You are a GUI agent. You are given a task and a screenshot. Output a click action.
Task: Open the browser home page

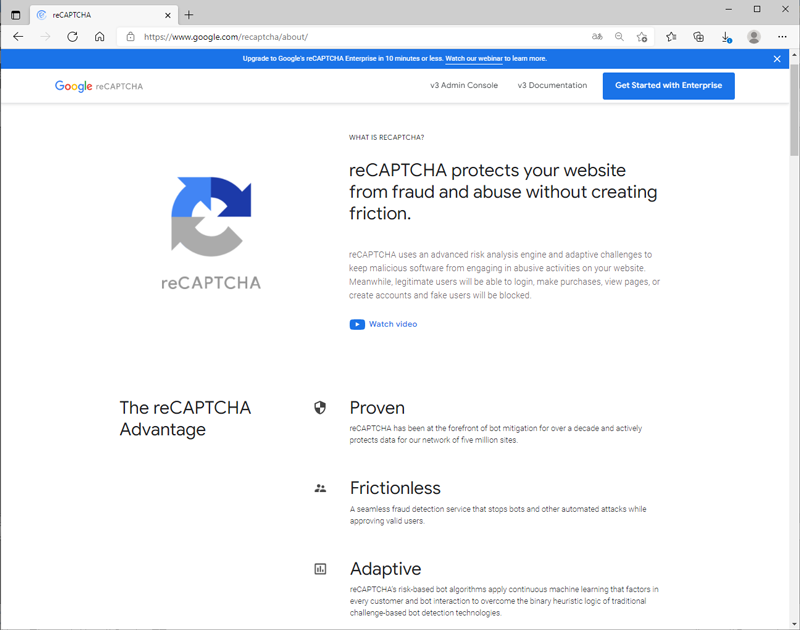[99, 37]
